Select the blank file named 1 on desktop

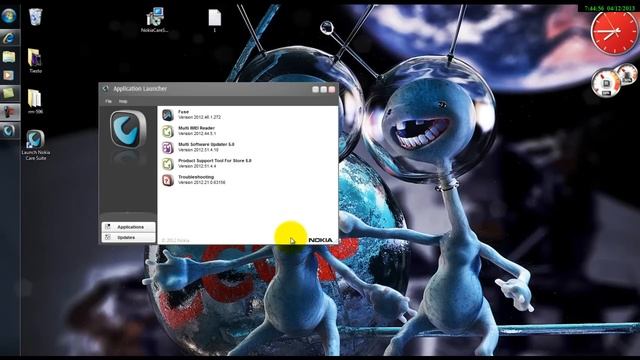(x=214, y=20)
